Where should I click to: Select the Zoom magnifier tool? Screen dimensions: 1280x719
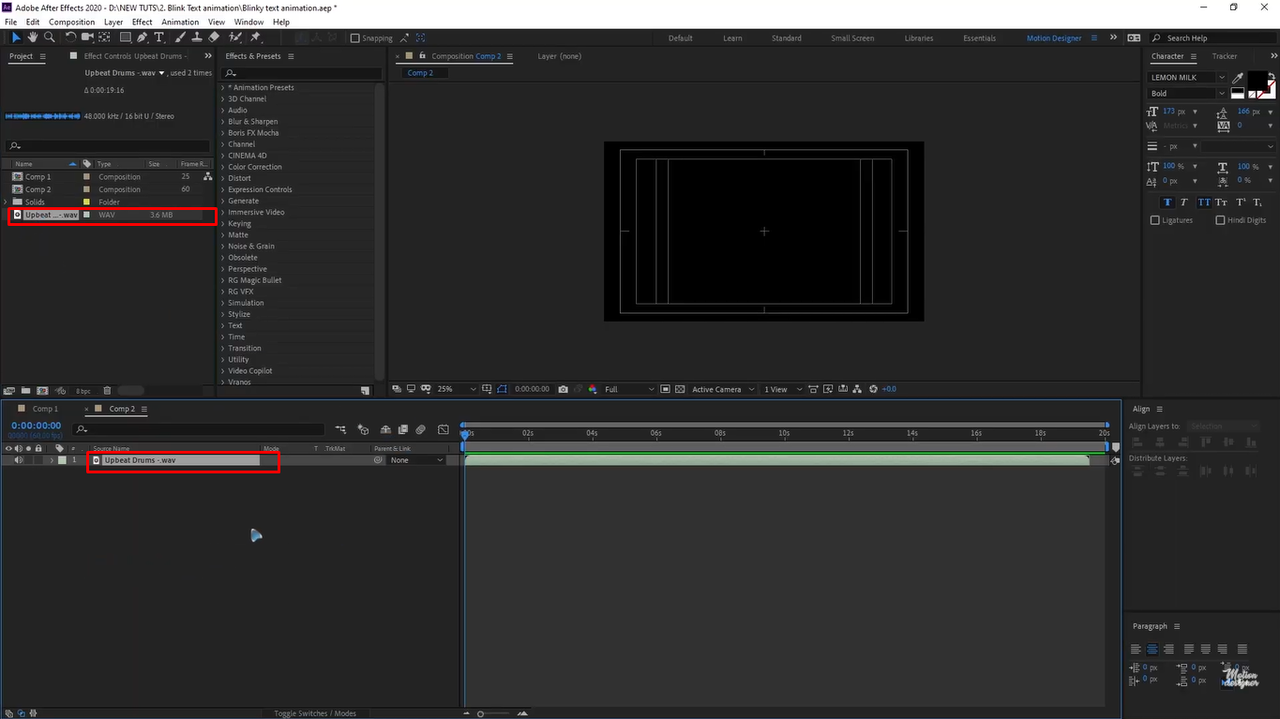point(48,38)
